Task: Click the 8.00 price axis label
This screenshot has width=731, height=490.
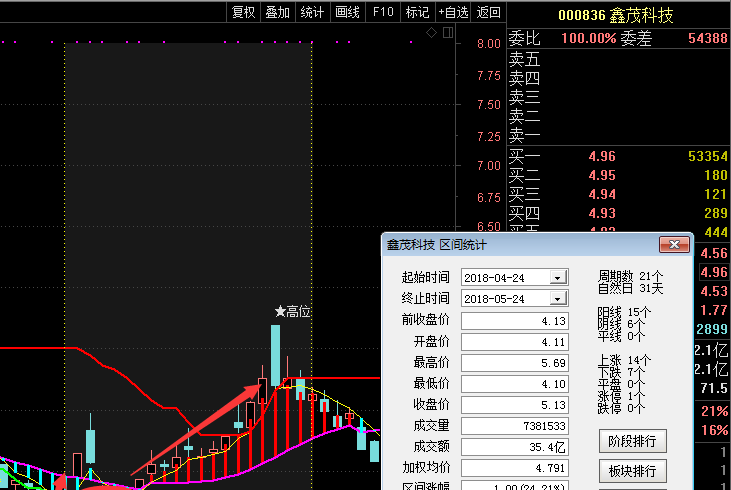Action: (489, 44)
